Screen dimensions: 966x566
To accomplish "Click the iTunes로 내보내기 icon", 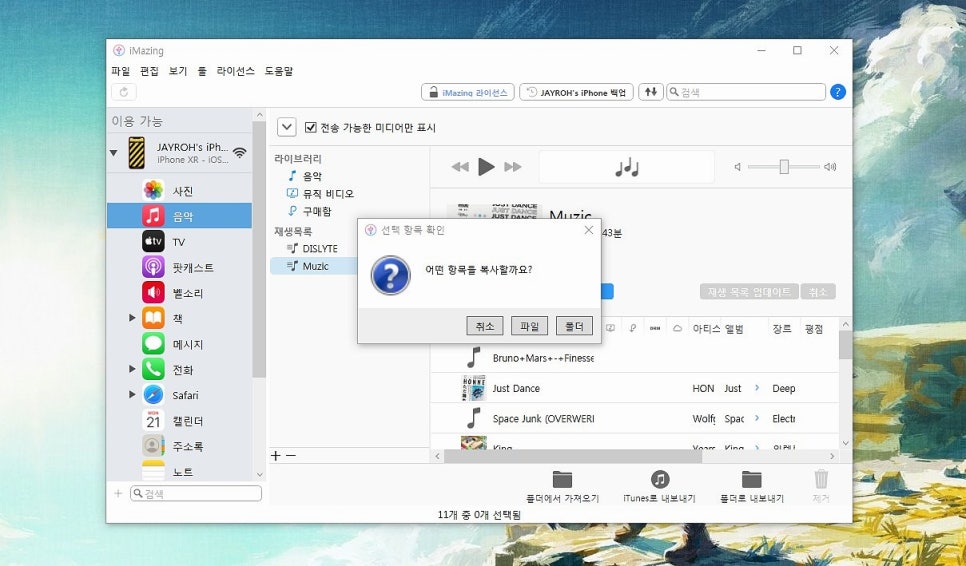I will (660, 479).
